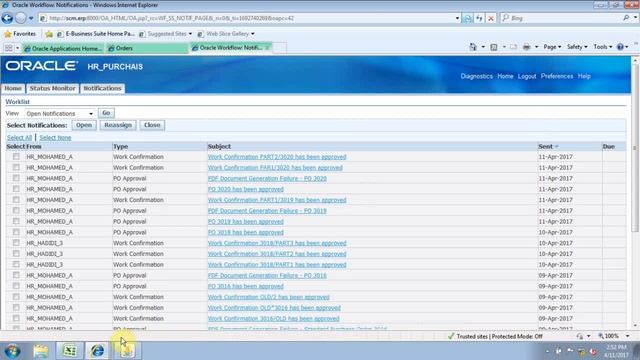Open Quick Tabs grid icon

click(9, 48)
